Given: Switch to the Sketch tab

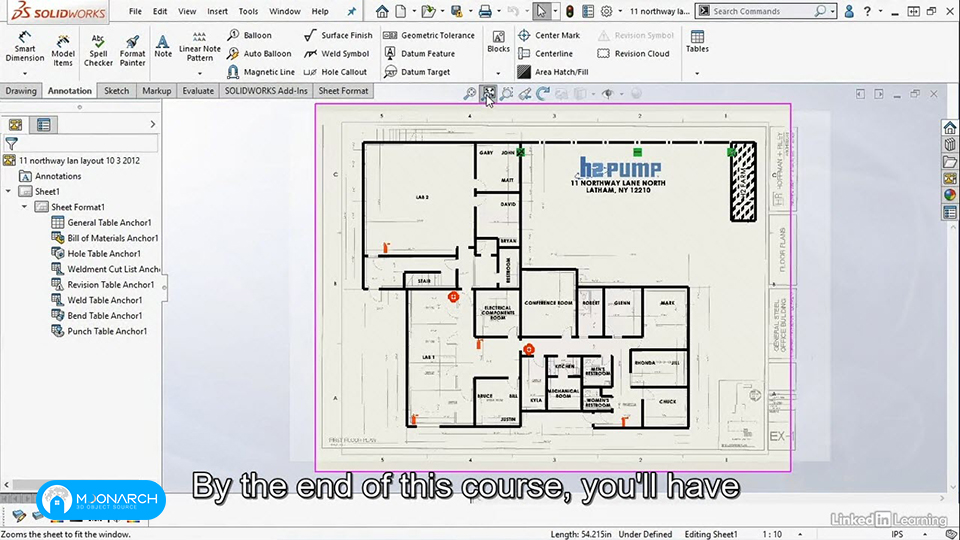Looking at the screenshot, I should 116,91.
